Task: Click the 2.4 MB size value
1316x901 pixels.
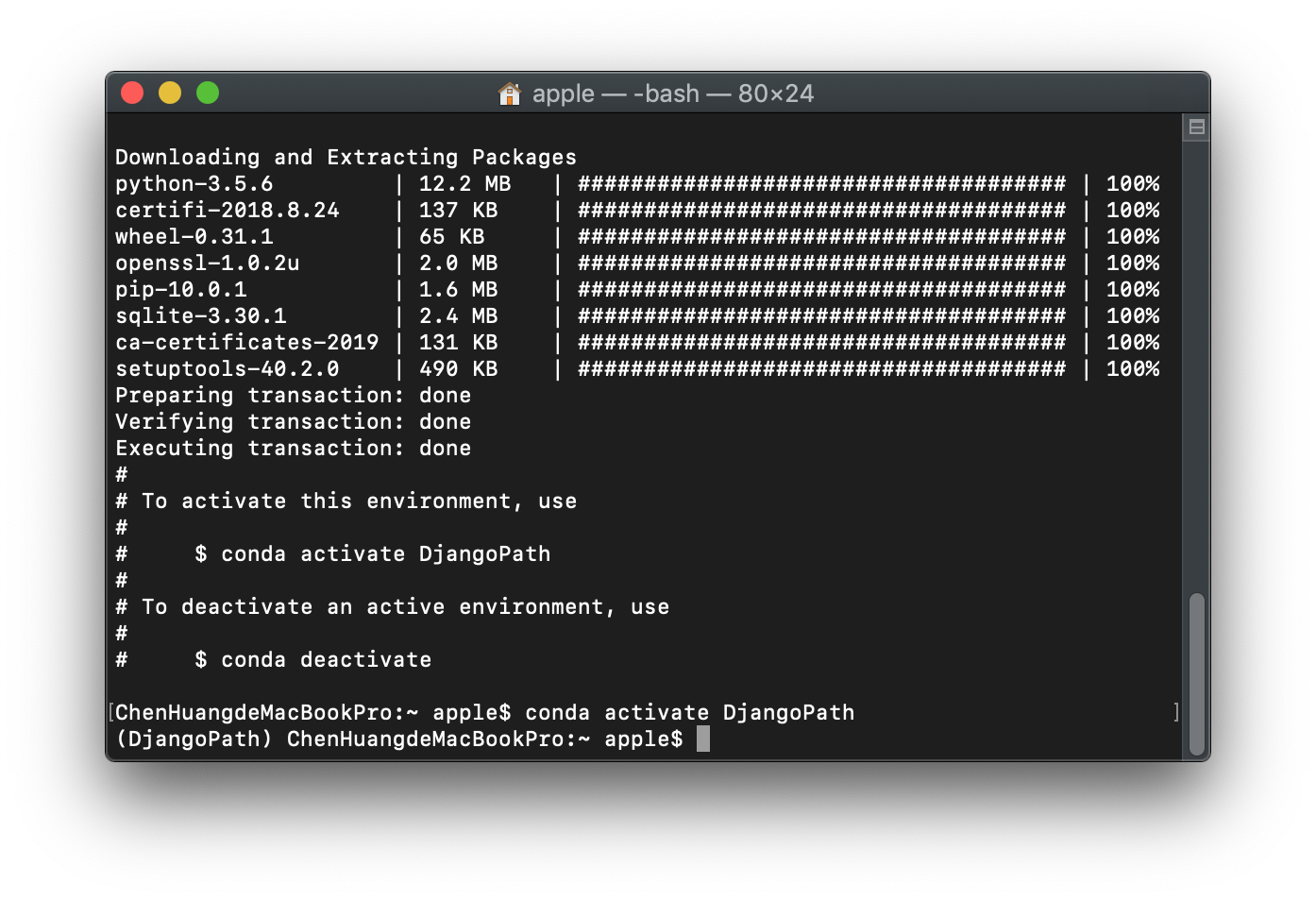Action: point(458,315)
